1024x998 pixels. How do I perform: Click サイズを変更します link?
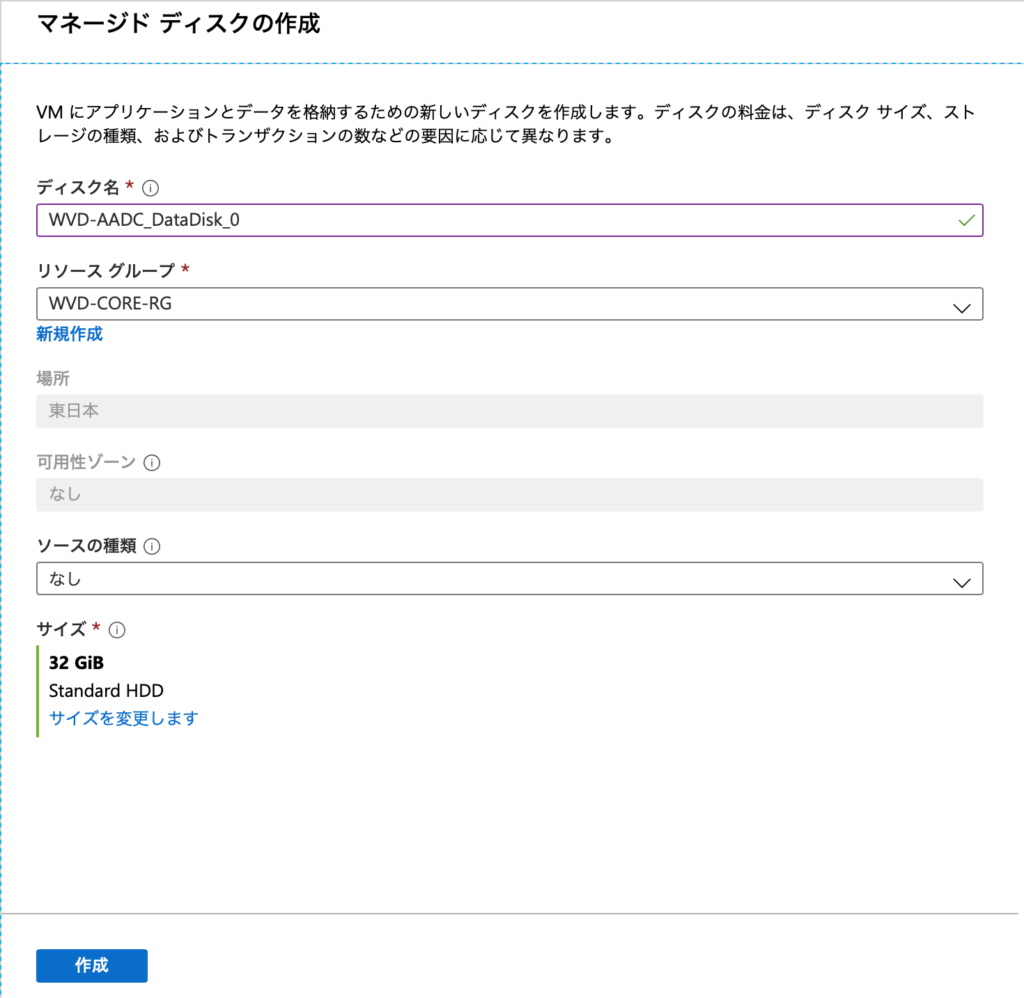[123, 718]
